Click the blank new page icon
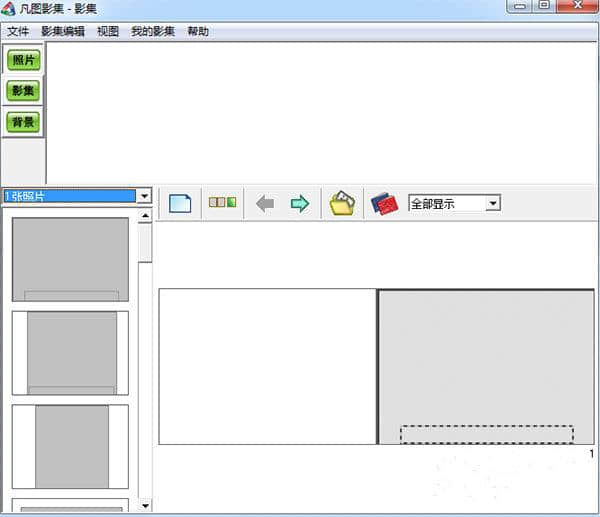 [180, 204]
